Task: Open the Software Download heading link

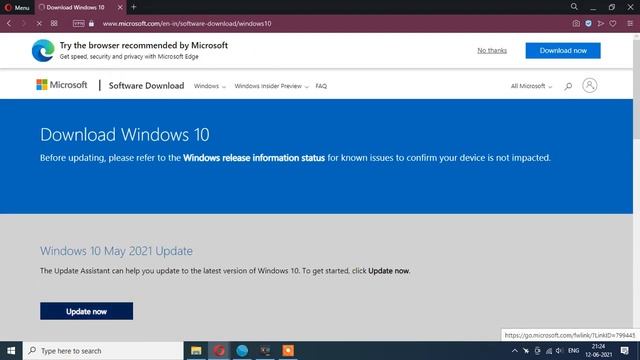Action: pos(146,86)
